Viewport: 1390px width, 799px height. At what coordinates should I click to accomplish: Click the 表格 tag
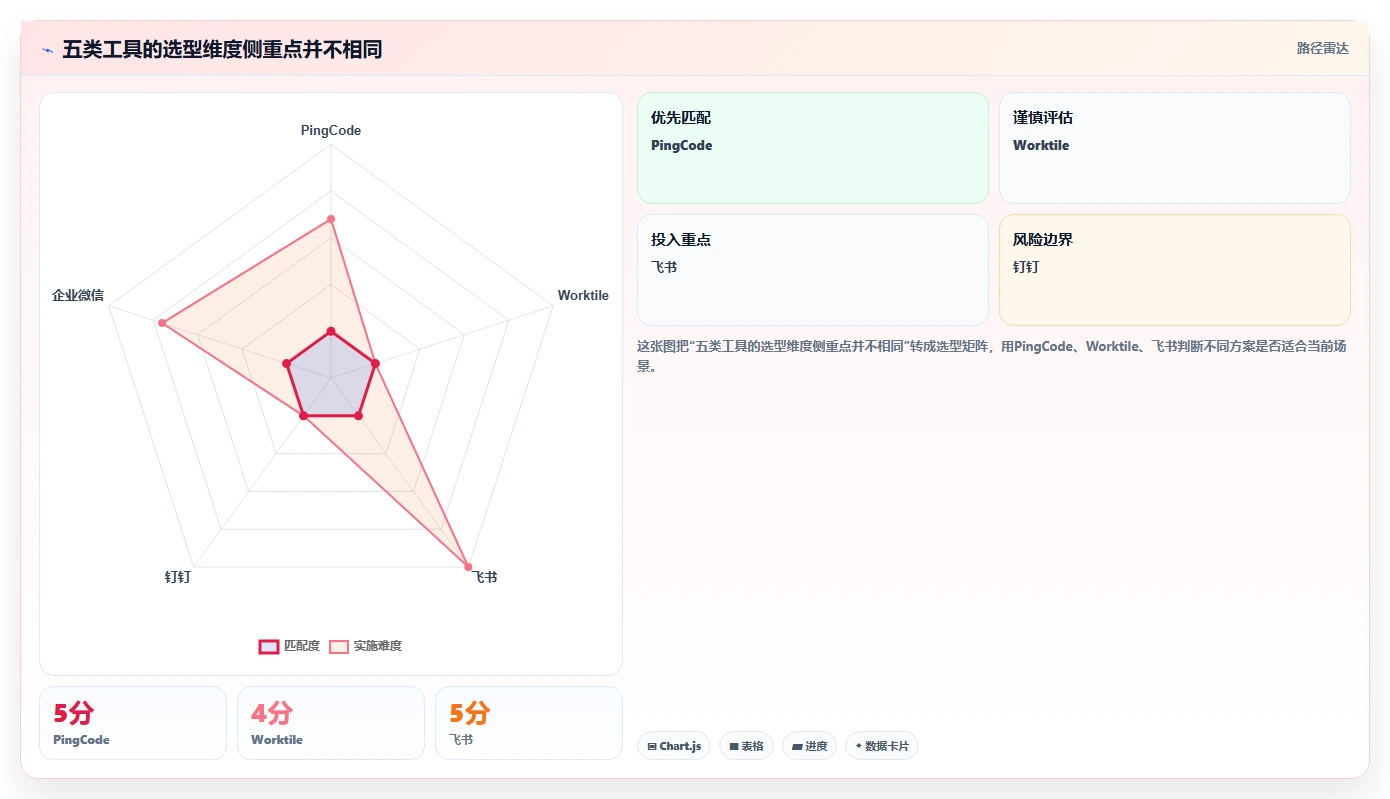pyautogui.click(x=745, y=746)
